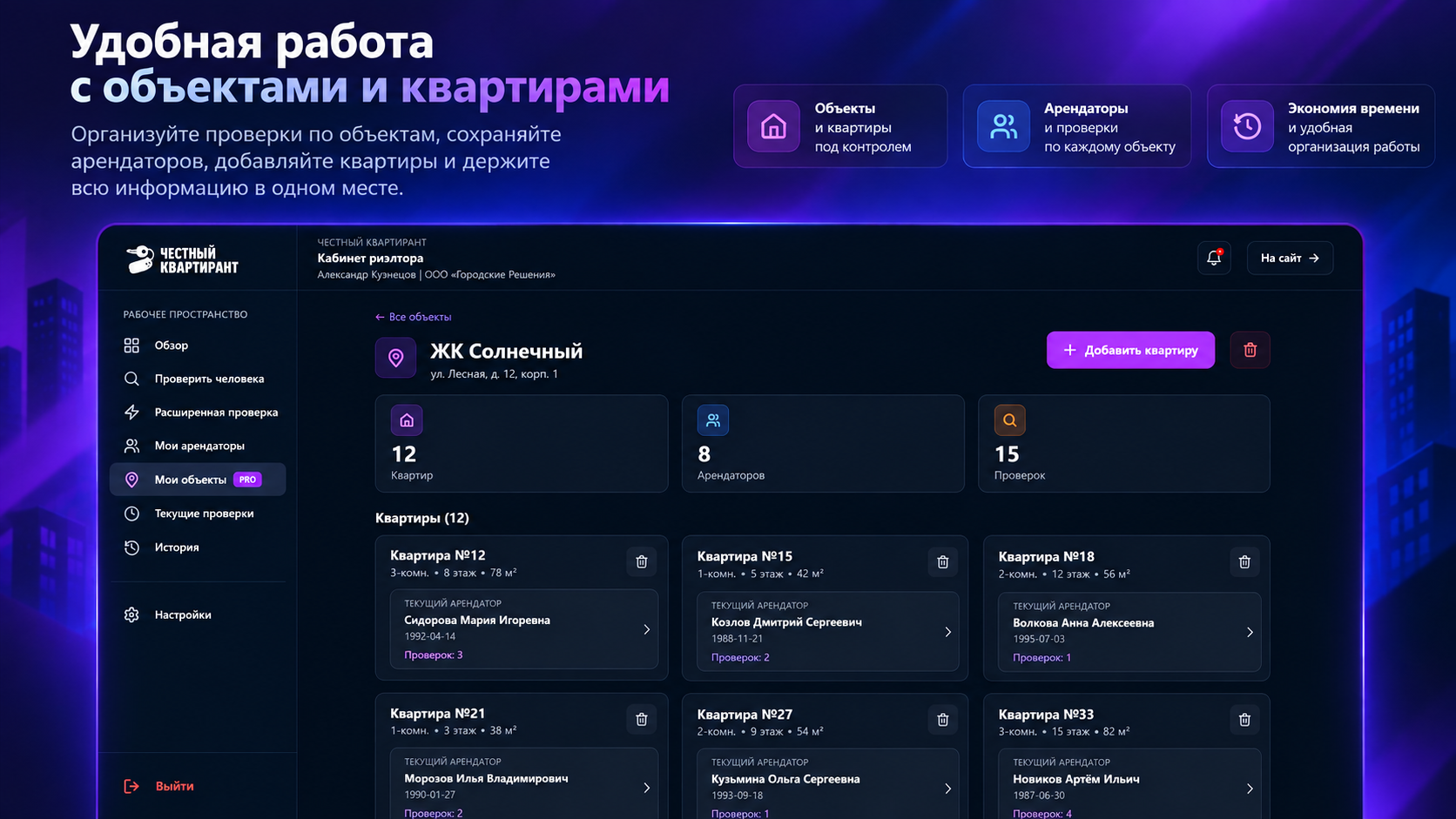Screen dimensions: 1456x819
Task: Click the Добавить квартиру button
Action: point(1130,350)
